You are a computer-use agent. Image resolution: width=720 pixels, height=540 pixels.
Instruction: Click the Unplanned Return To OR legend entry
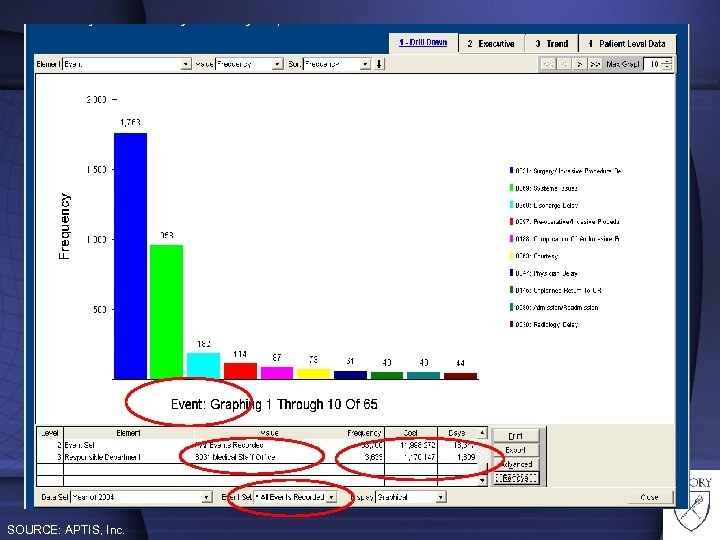[x=558, y=290]
